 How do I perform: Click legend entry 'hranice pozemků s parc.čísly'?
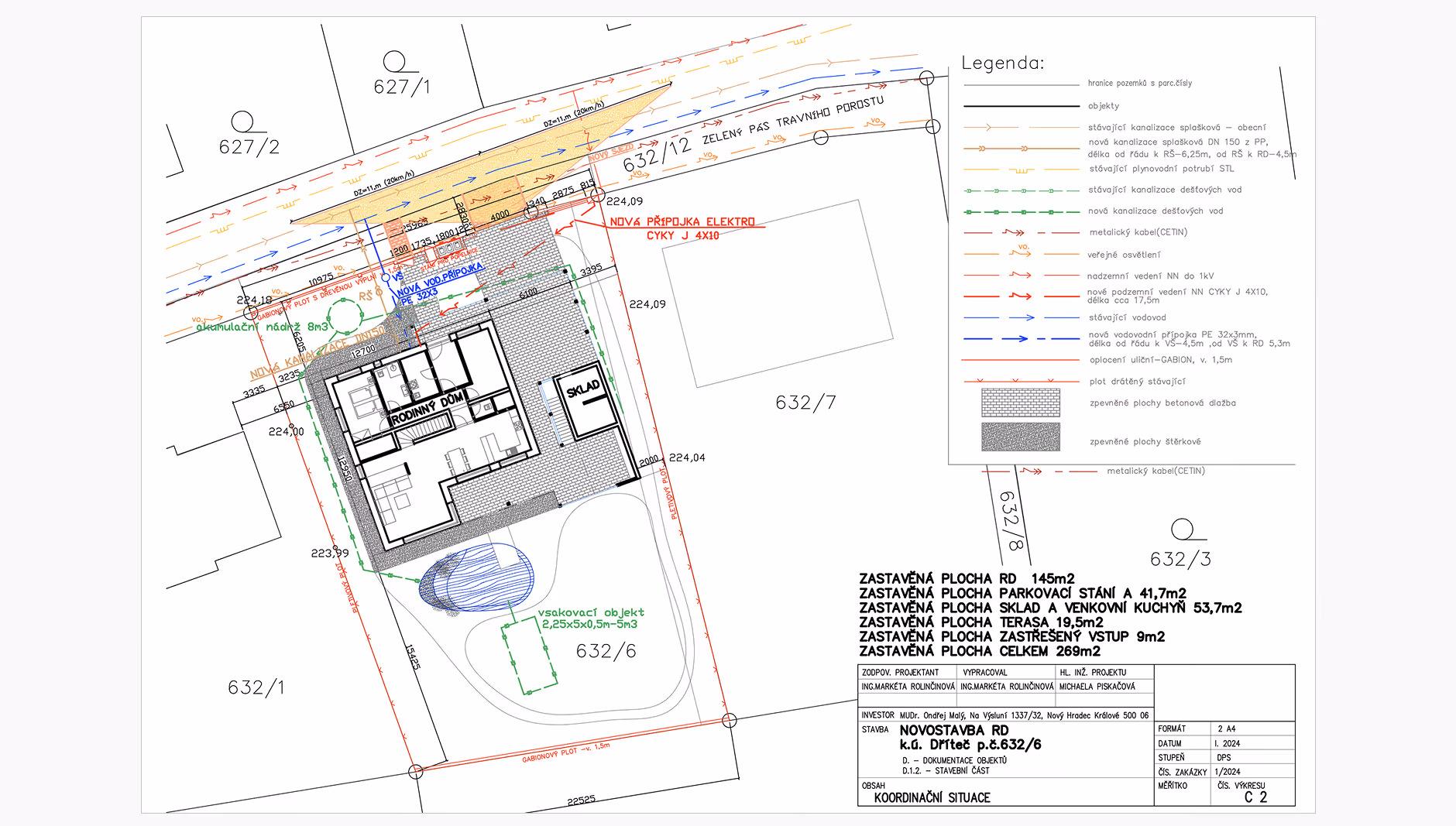1139,83
